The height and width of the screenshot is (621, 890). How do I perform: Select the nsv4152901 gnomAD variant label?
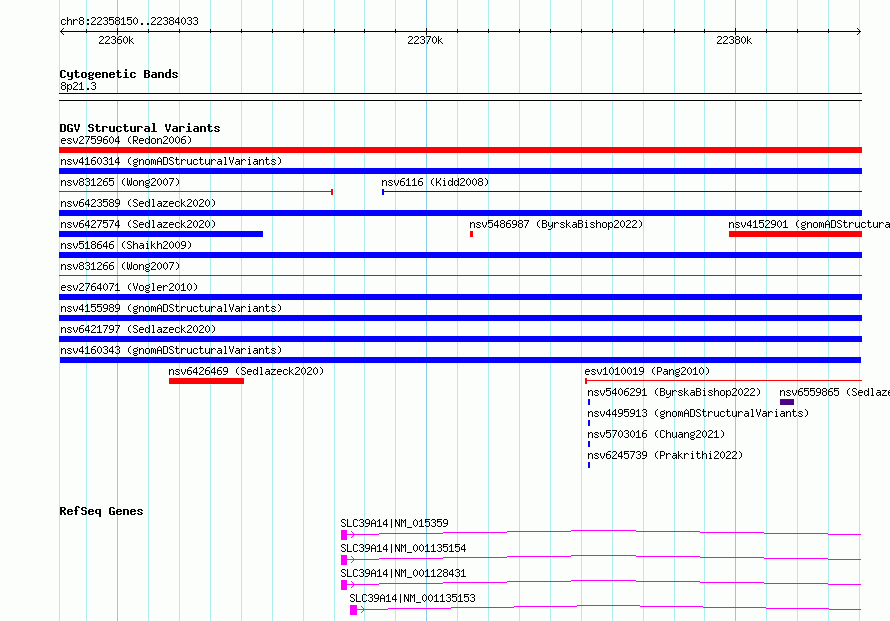coord(809,224)
